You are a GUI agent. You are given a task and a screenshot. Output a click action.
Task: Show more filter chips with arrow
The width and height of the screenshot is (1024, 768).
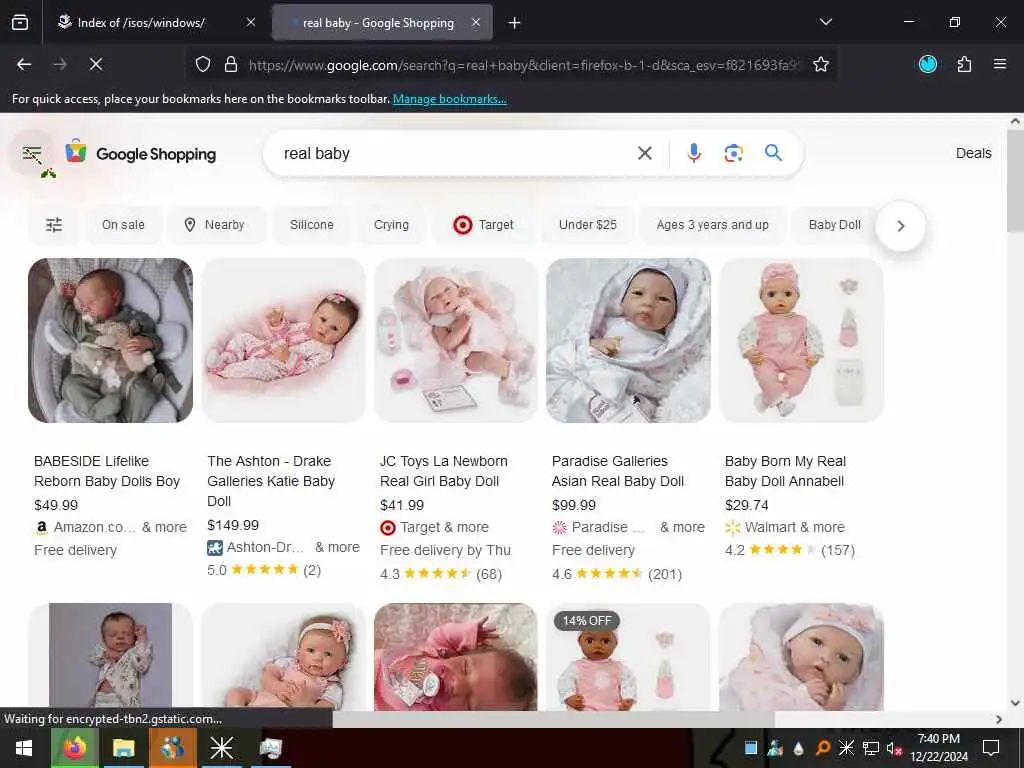point(901,226)
